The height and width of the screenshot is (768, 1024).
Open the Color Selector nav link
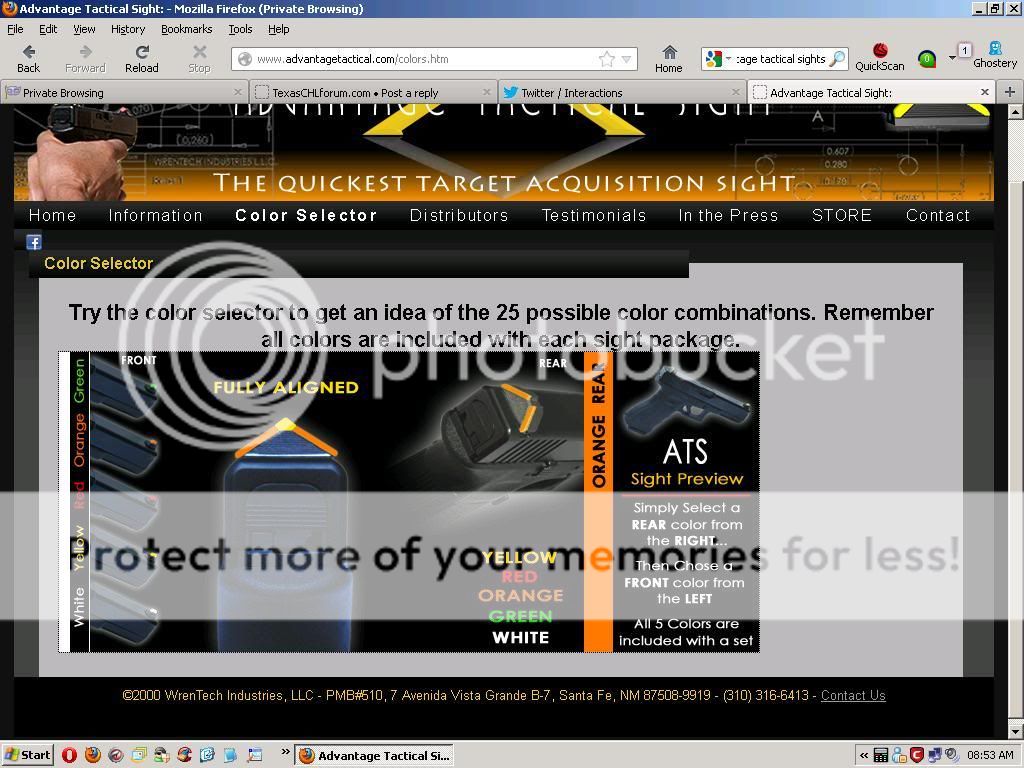(306, 216)
